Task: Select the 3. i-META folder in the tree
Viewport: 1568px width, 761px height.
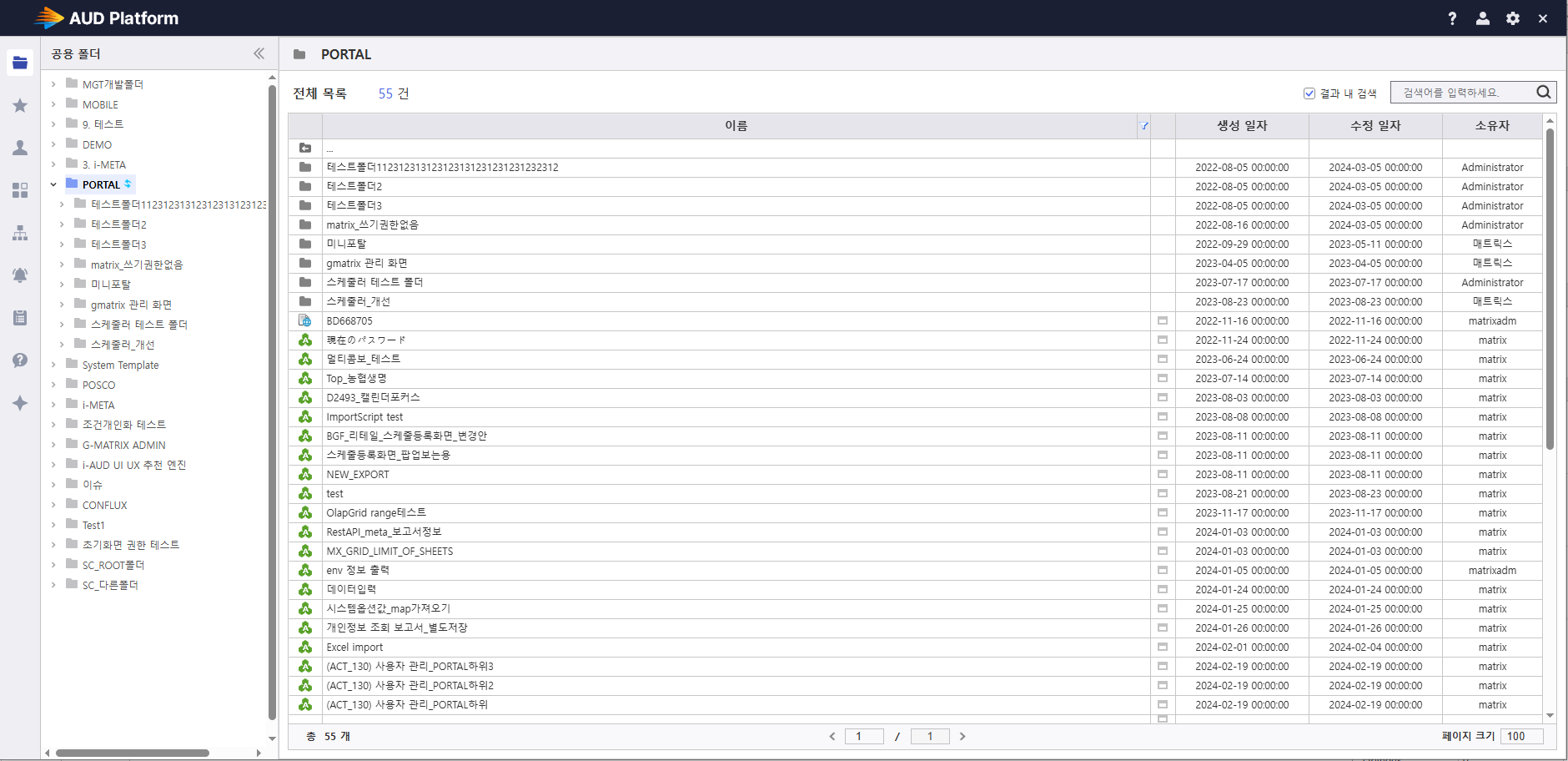Action: point(103,164)
